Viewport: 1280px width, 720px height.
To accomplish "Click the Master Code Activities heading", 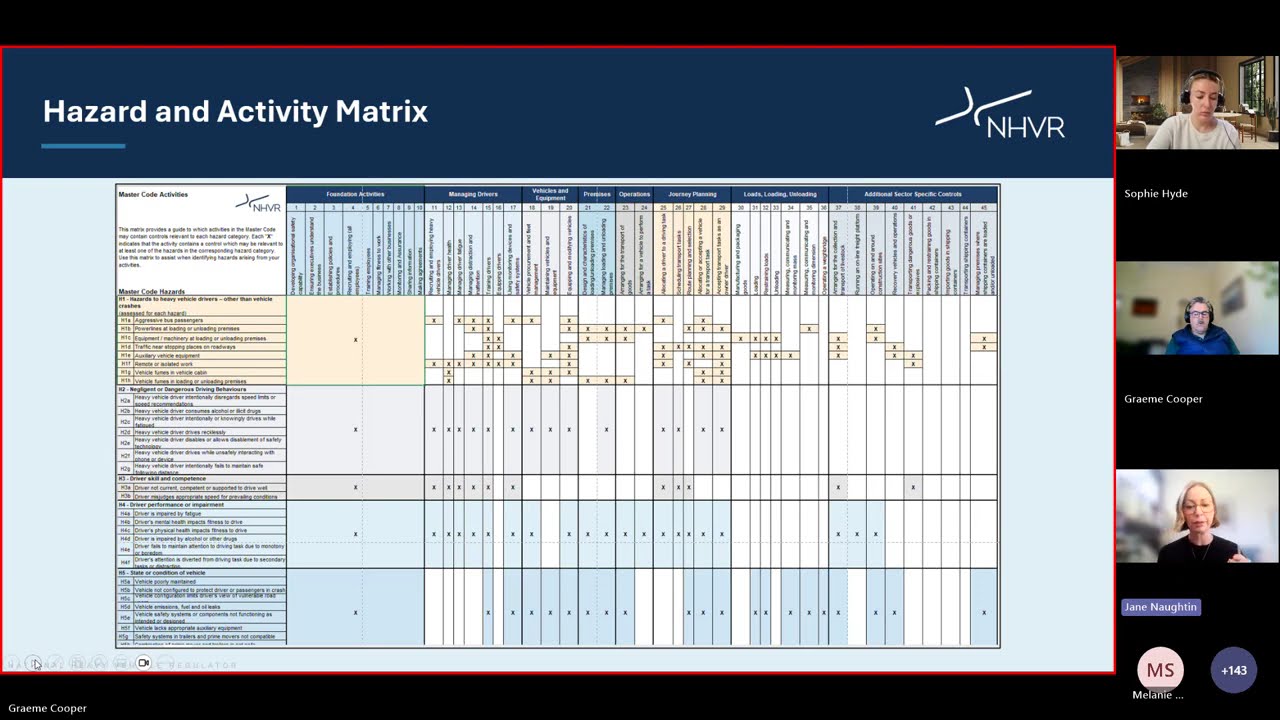I will coord(153,195).
